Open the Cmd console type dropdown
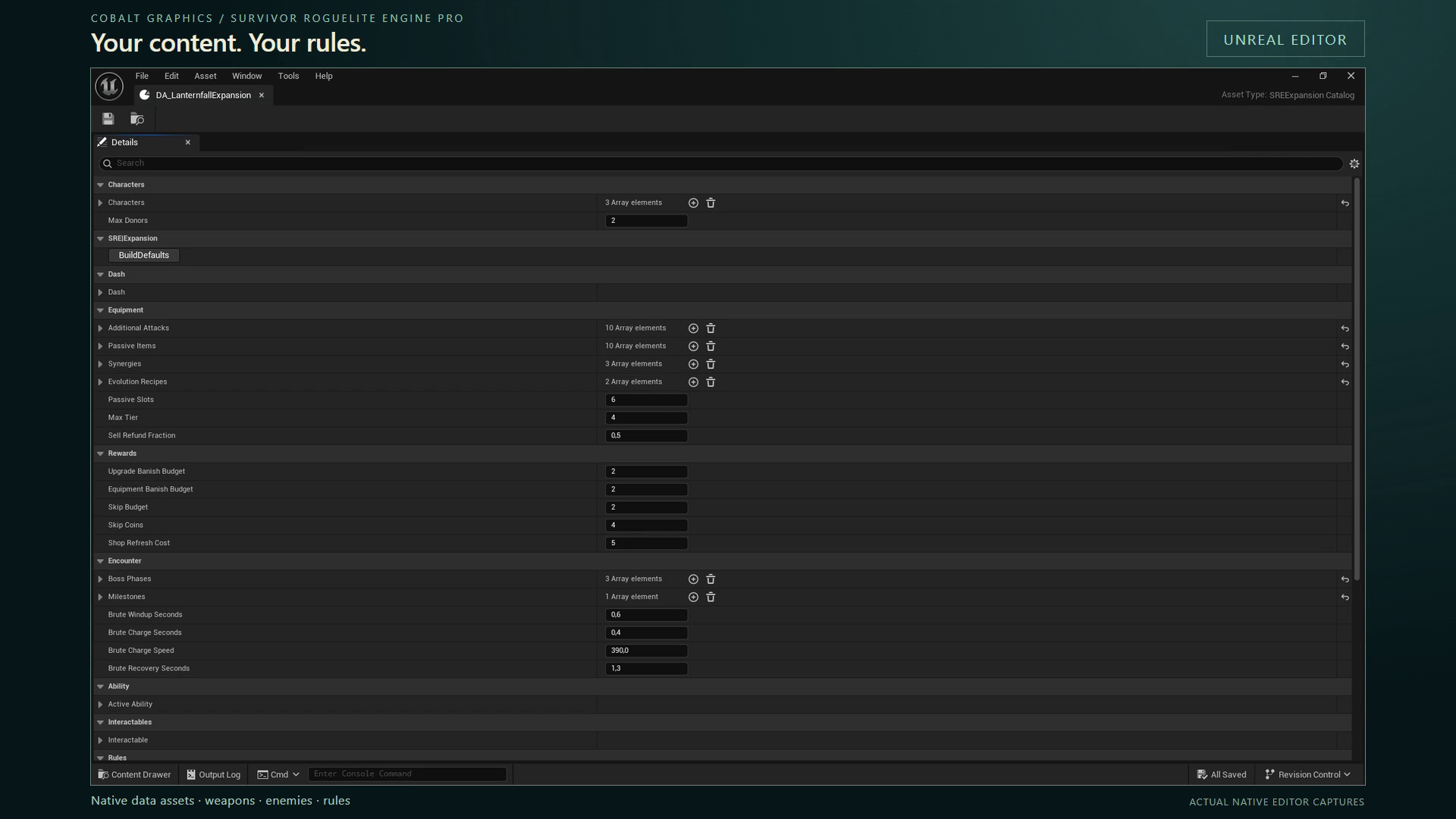The height and width of the screenshot is (819, 1456). pos(278,774)
